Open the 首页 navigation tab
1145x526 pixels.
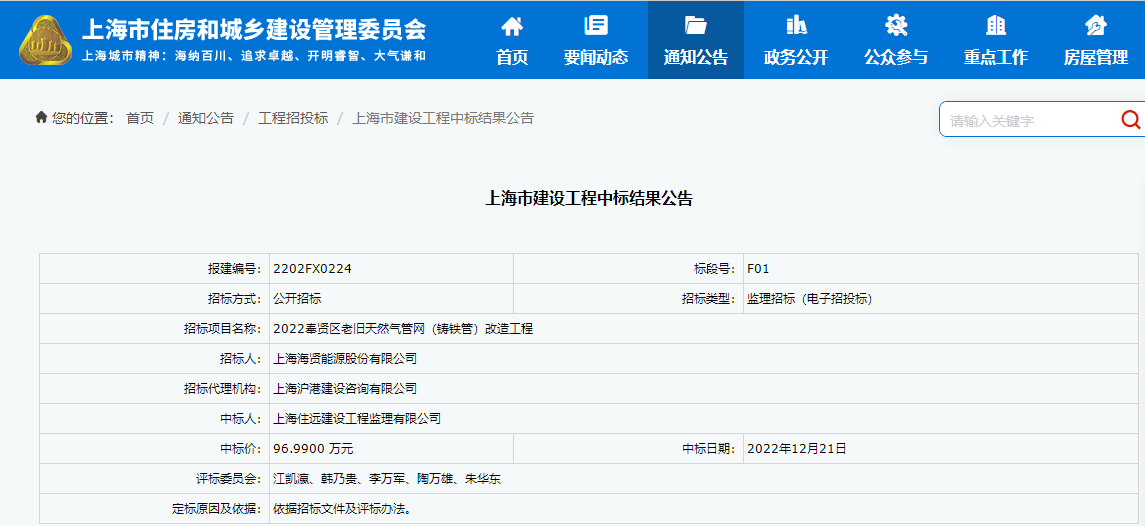(x=511, y=57)
